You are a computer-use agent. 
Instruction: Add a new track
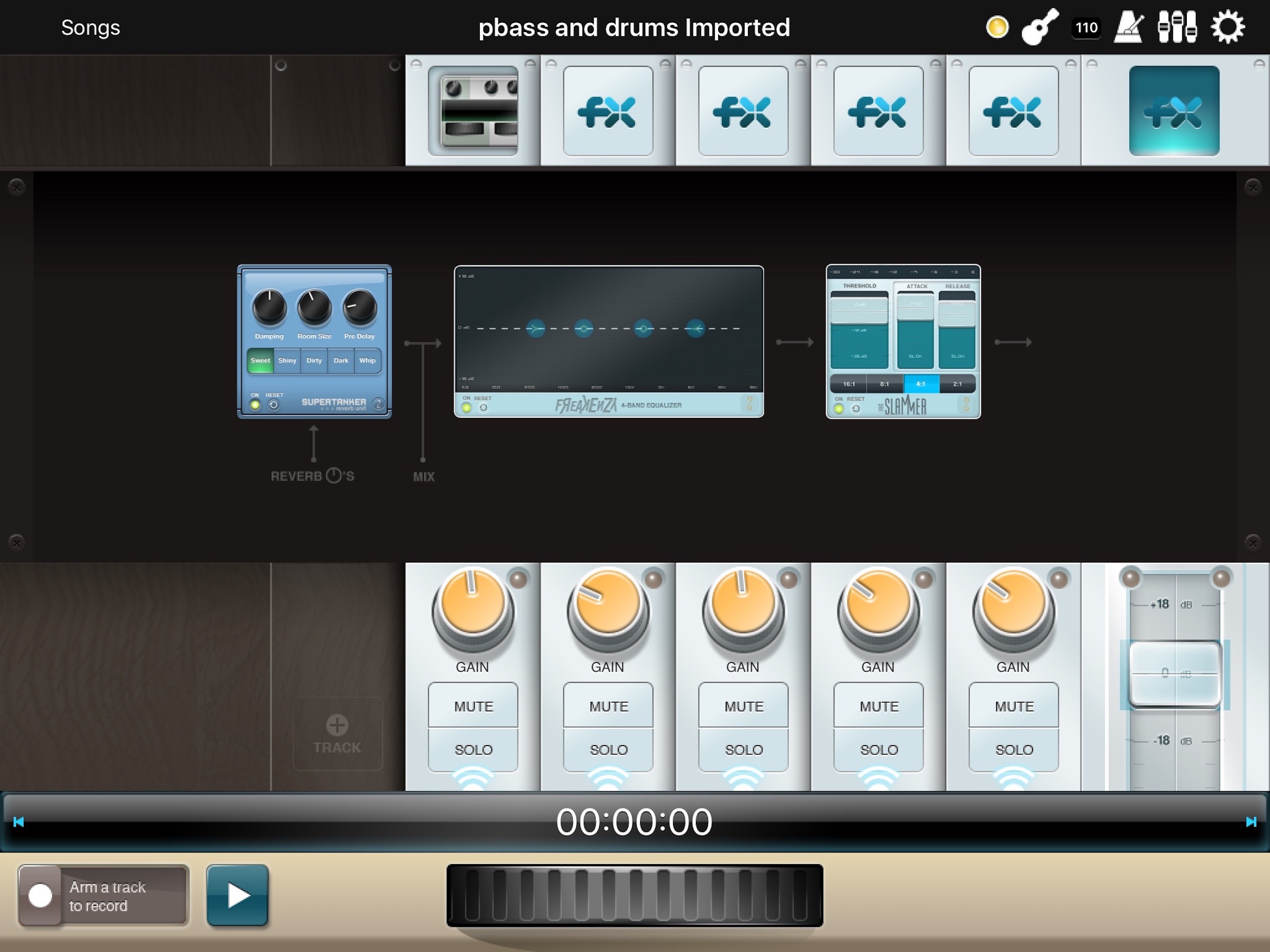click(x=337, y=733)
